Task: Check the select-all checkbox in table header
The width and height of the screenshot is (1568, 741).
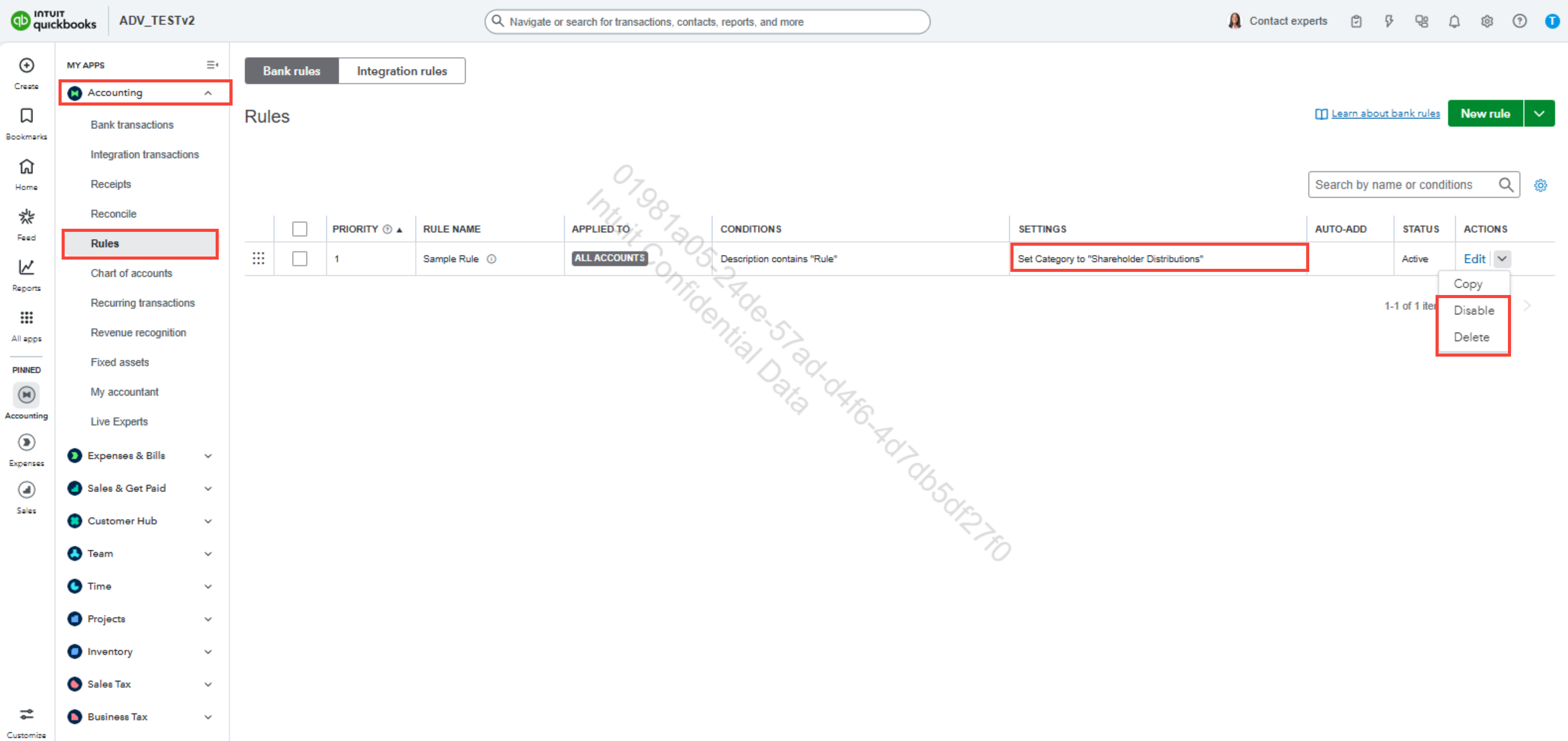Action: pyautogui.click(x=300, y=229)
